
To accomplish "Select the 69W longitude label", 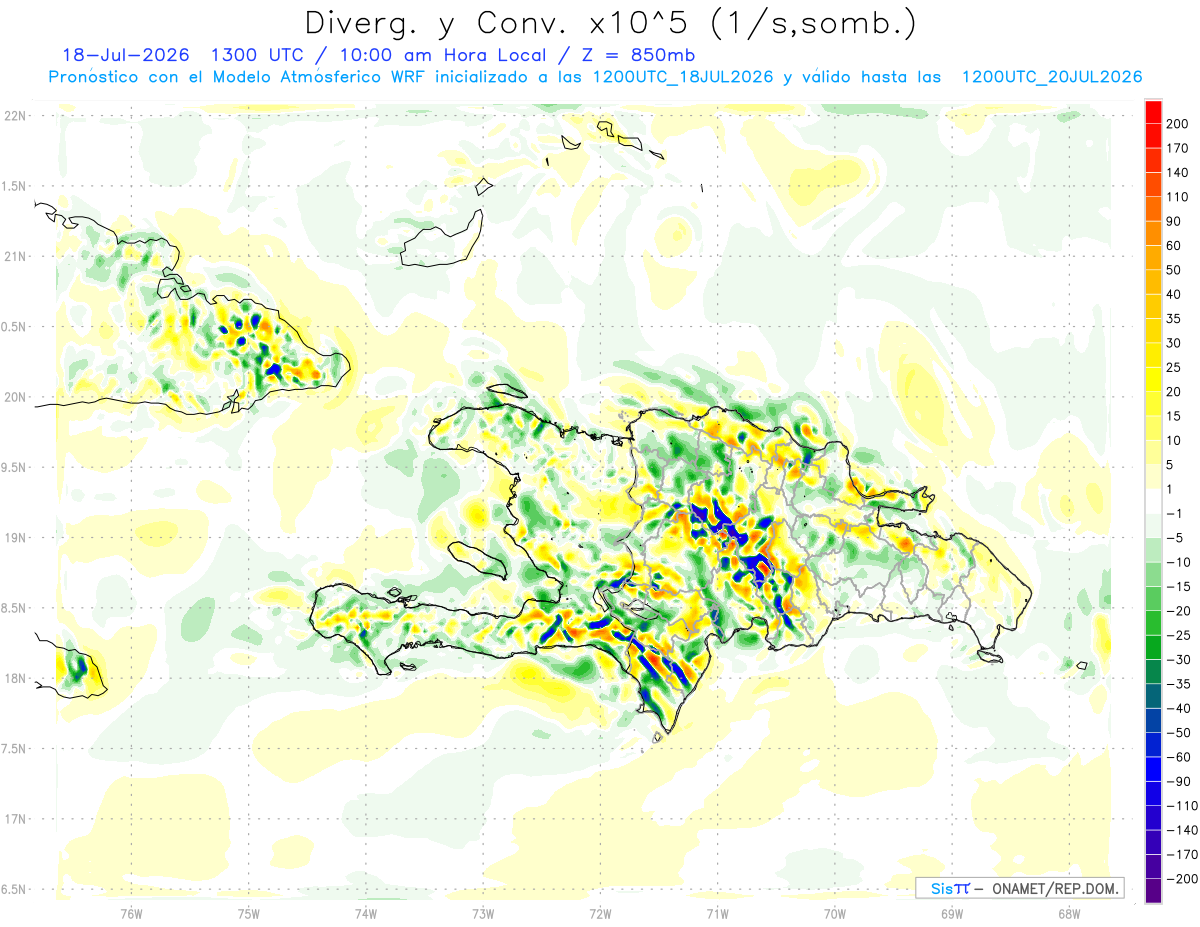I will (952, 913).
